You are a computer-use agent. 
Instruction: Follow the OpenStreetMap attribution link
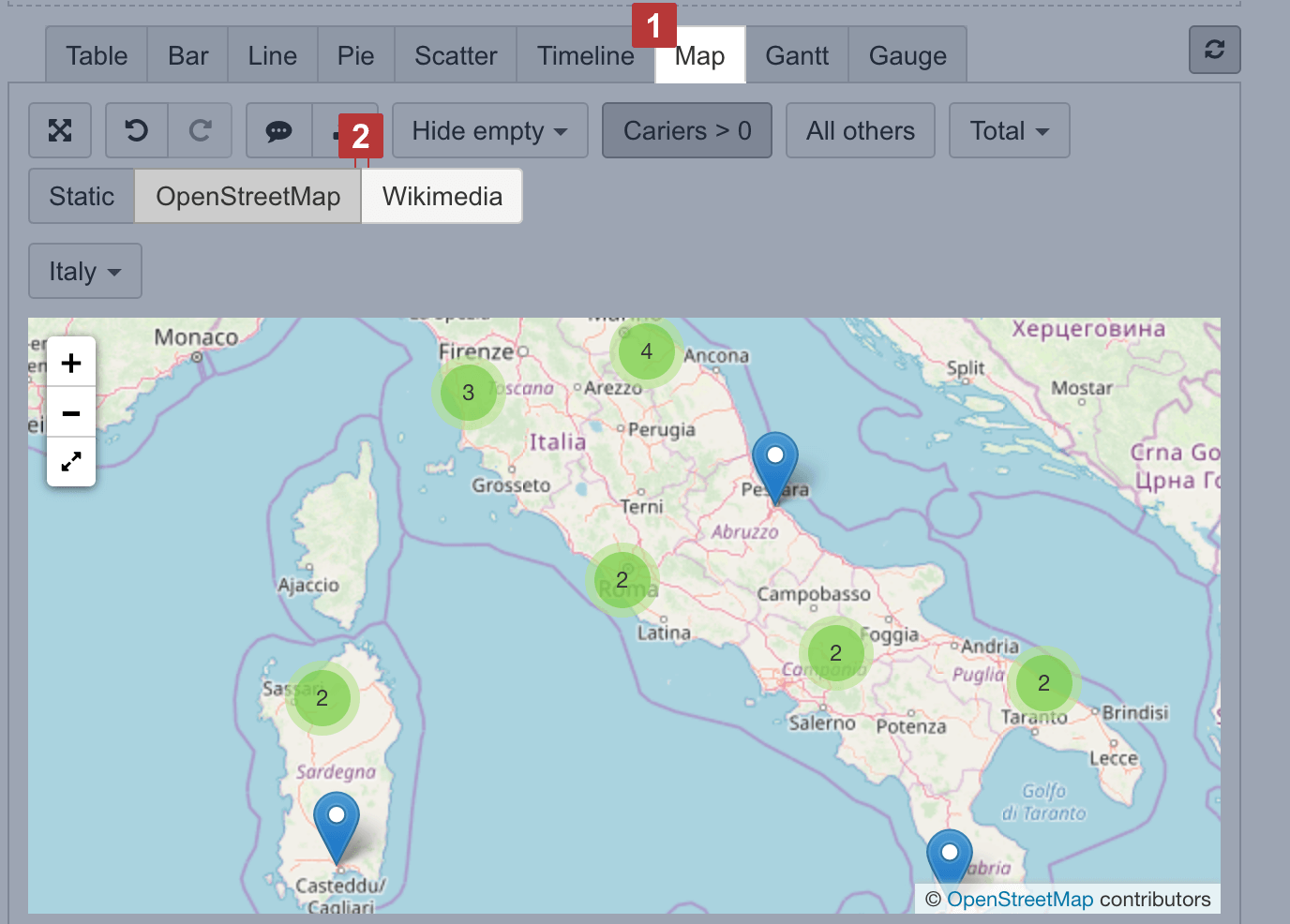coord(1019,900)
